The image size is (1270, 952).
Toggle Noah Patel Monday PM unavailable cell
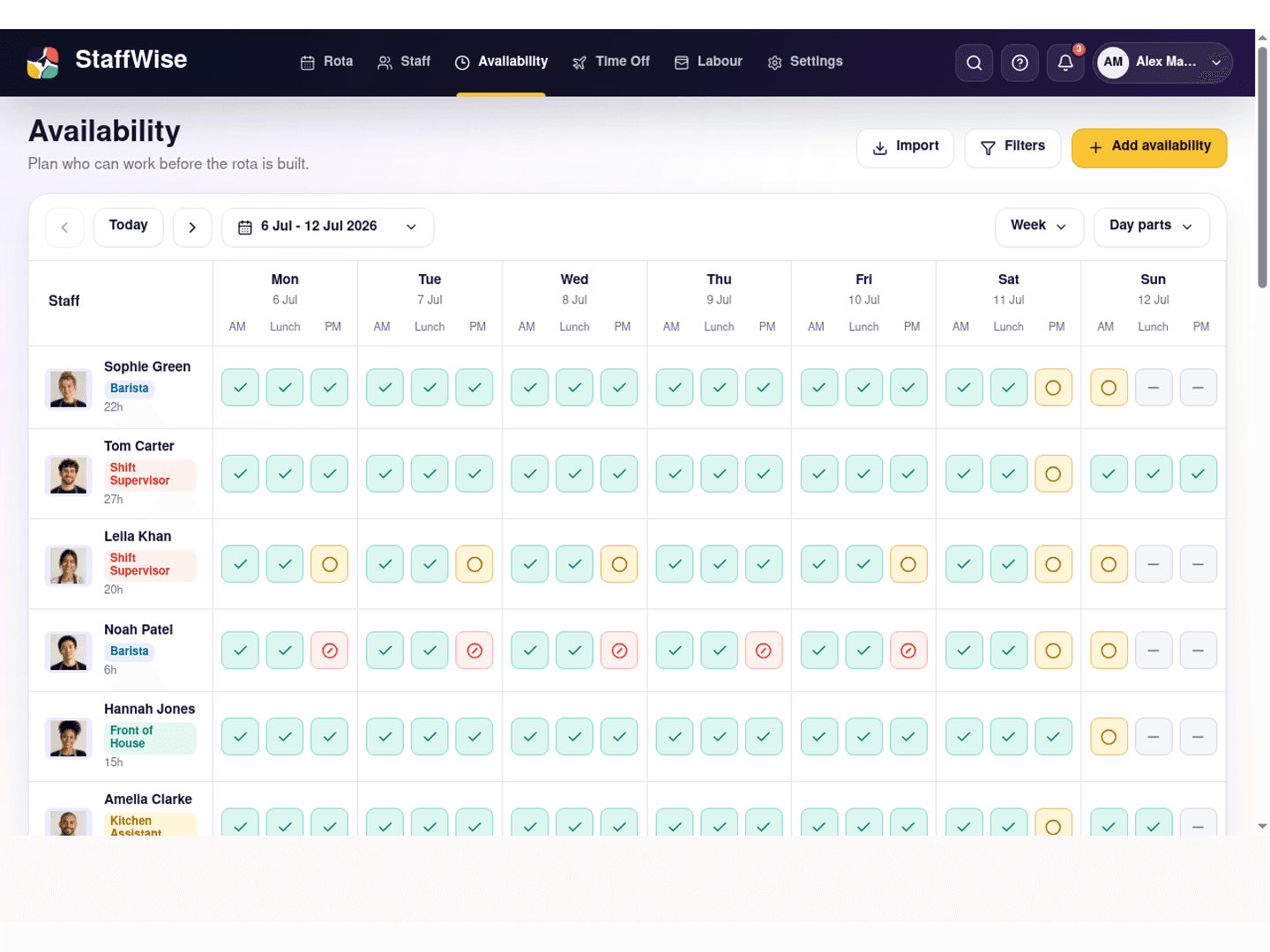330,651
